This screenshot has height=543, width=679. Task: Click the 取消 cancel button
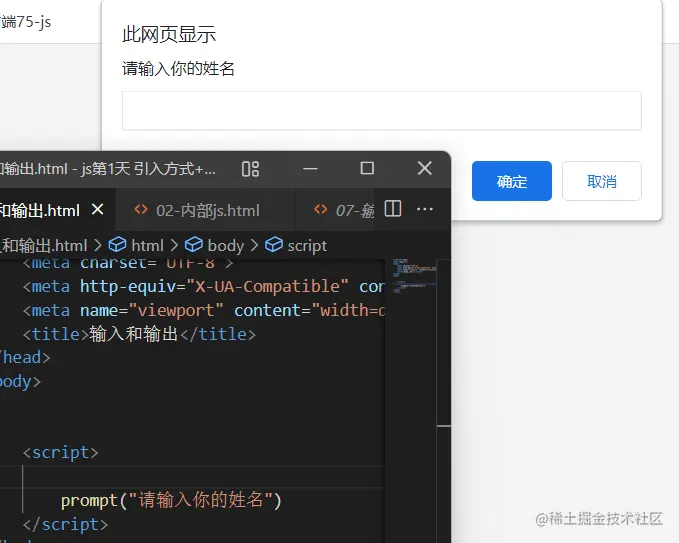tap(601, 181)
